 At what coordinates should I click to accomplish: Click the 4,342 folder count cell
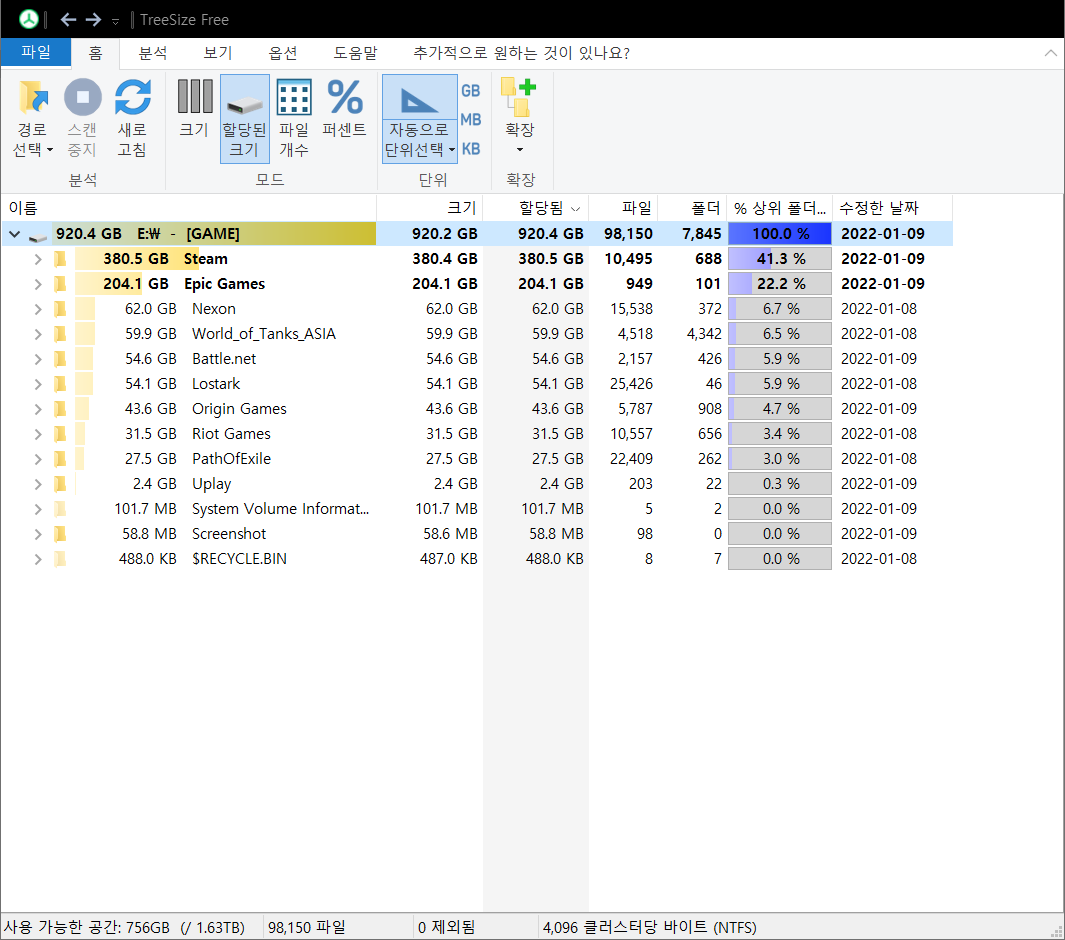(x=704, y=334)
